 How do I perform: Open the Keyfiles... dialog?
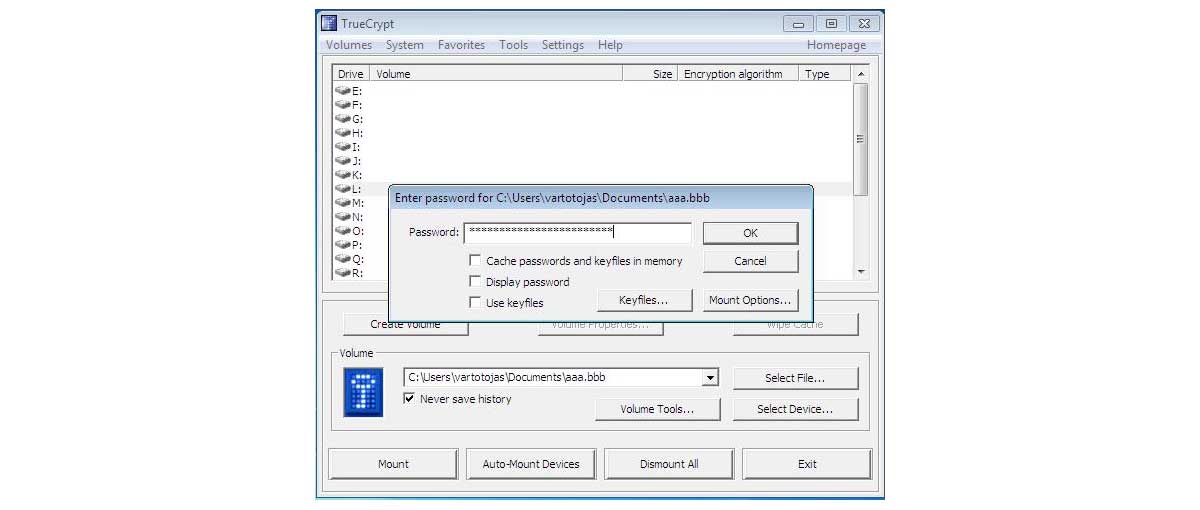point(643,300)
